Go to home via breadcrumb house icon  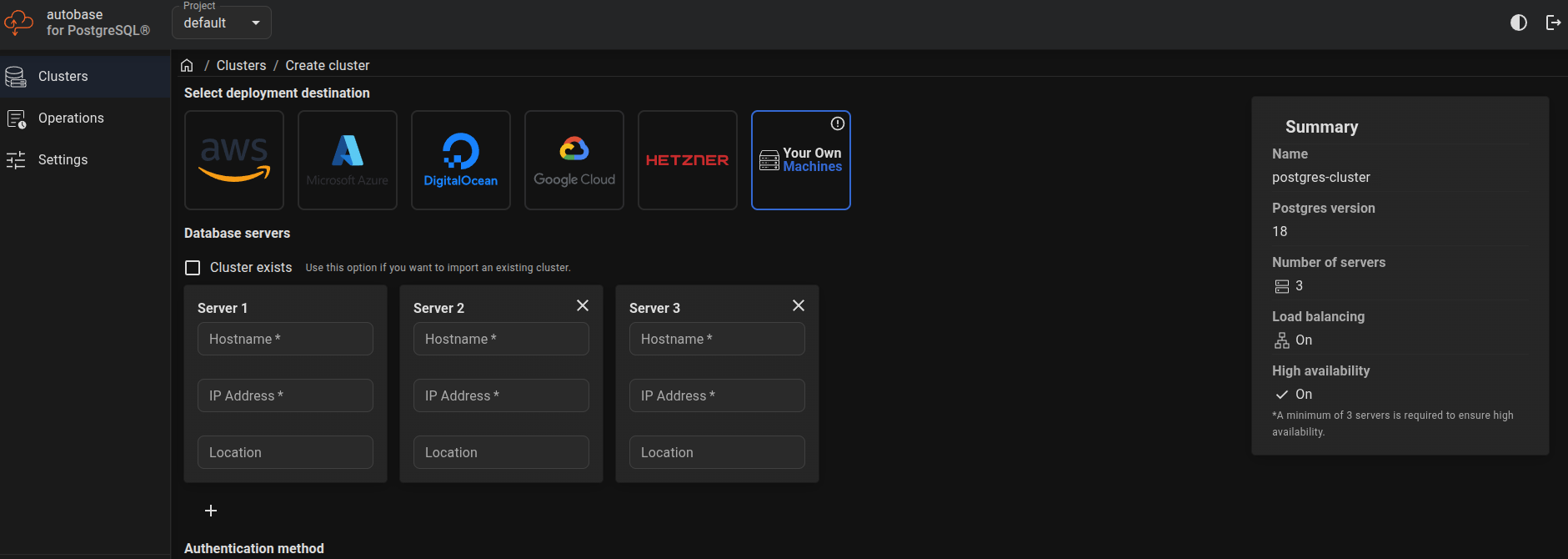point(187,65)
